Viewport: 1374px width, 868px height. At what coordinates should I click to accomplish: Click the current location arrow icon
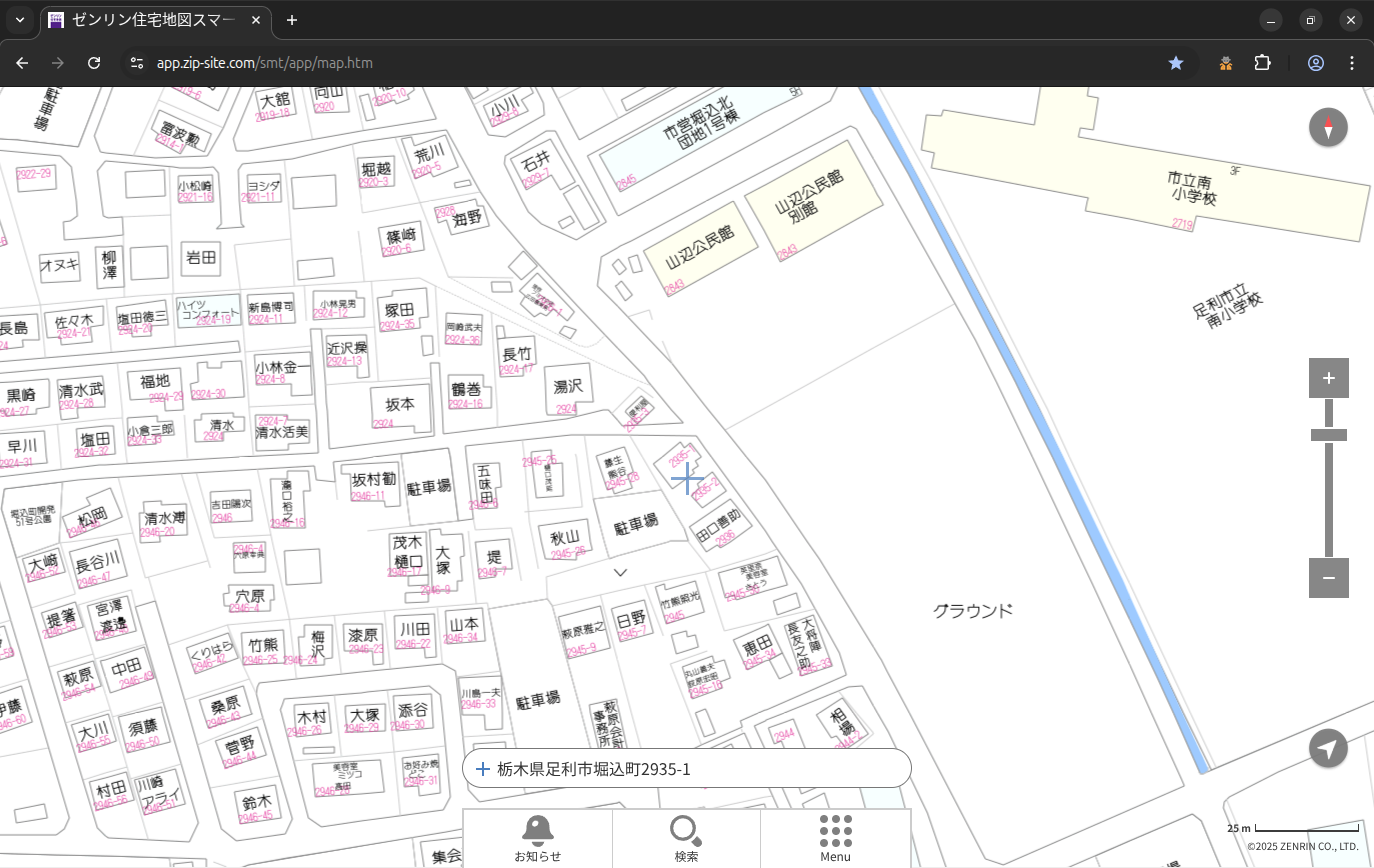tap(1328, 748)
